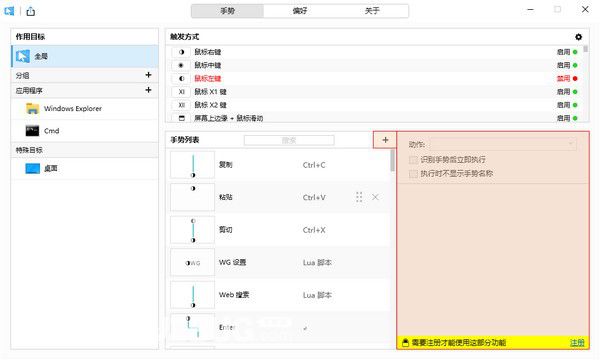600x360 pixels.
Task: Delete the 粘贴 gesture with X
Action: tap(375, 197)
